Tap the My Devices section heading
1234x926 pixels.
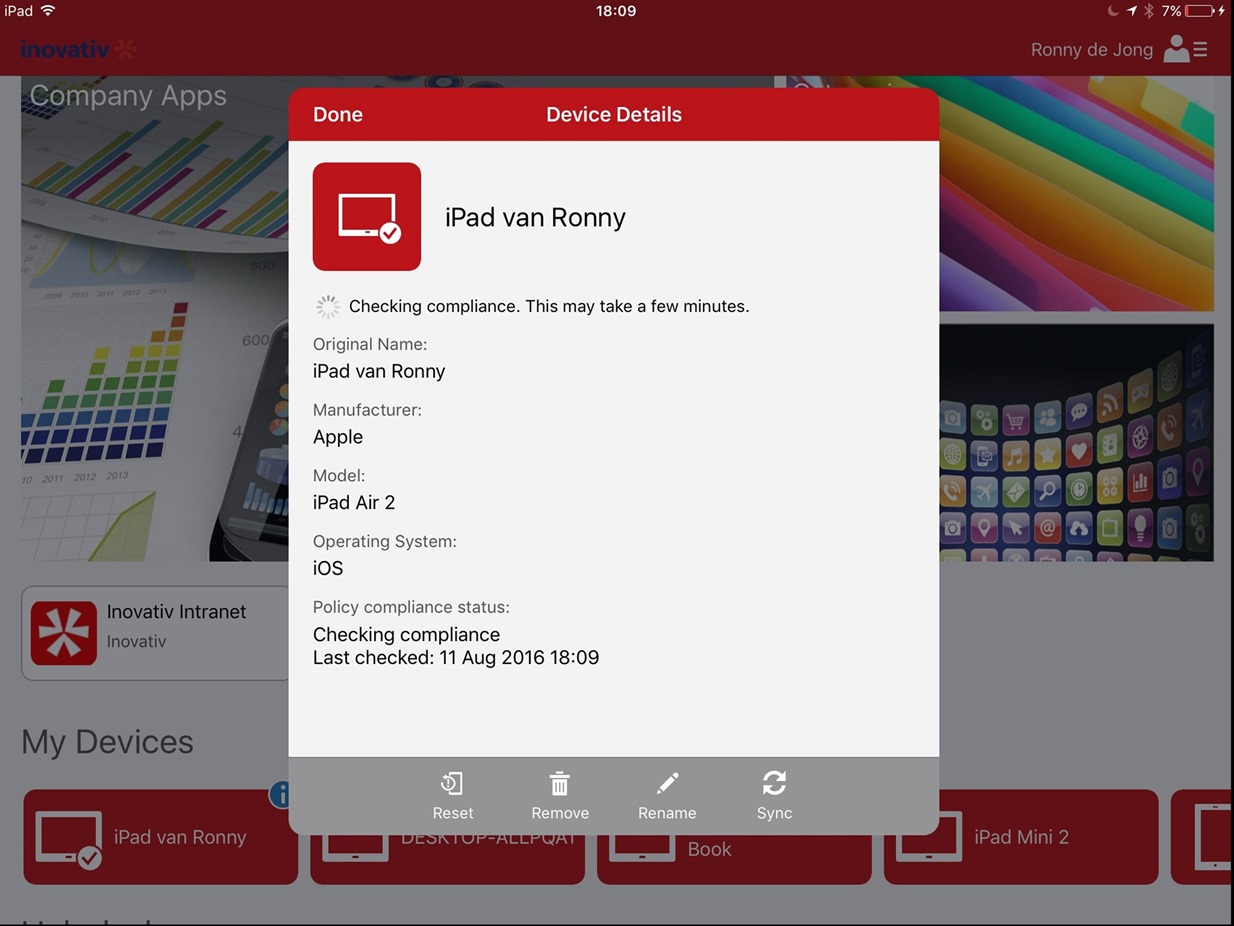click(108, 742)
